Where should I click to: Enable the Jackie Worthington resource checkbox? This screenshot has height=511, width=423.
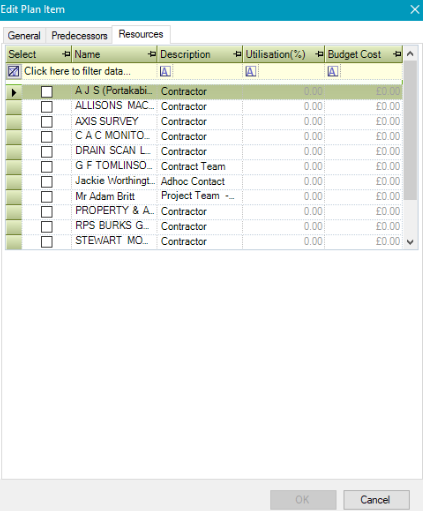click(47, 182)
